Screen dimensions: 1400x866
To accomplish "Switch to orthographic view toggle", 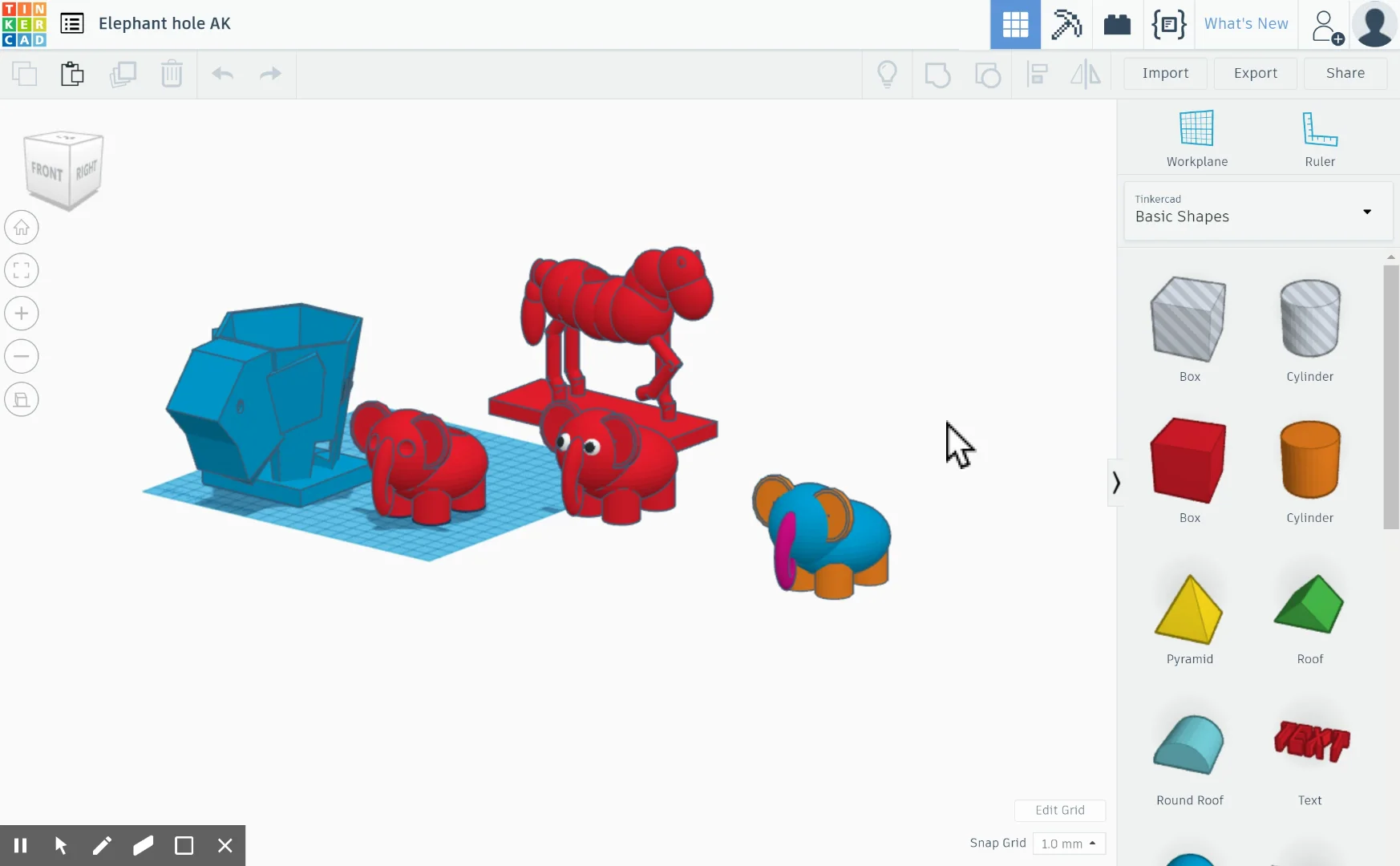I will 22,399.
